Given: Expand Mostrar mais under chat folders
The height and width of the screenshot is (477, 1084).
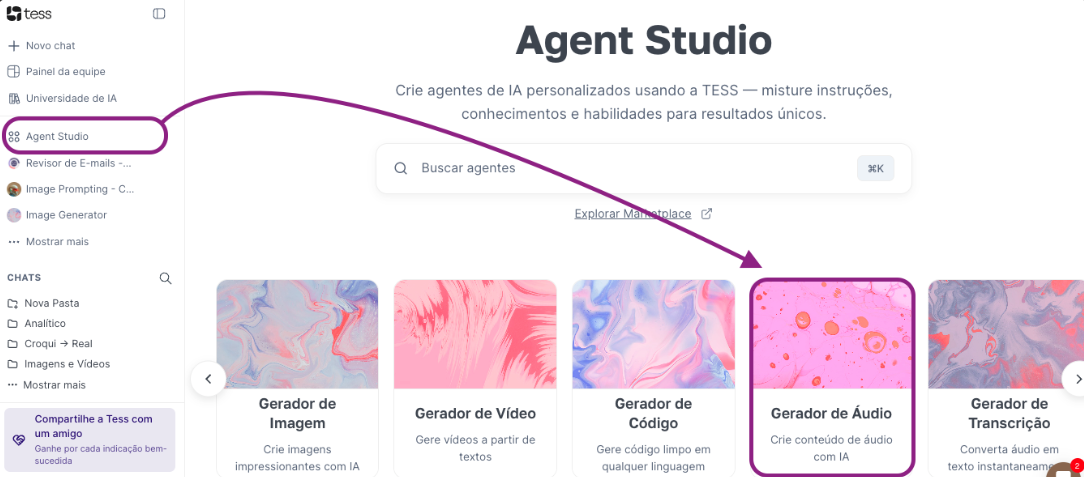Looking at the screenshot, I should [46, 385].
